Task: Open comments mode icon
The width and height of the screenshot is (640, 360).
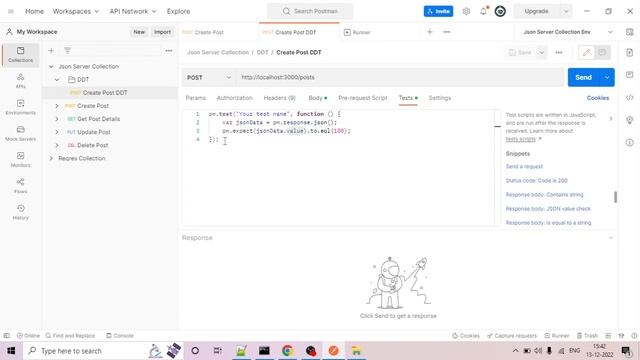Action: 602,52
